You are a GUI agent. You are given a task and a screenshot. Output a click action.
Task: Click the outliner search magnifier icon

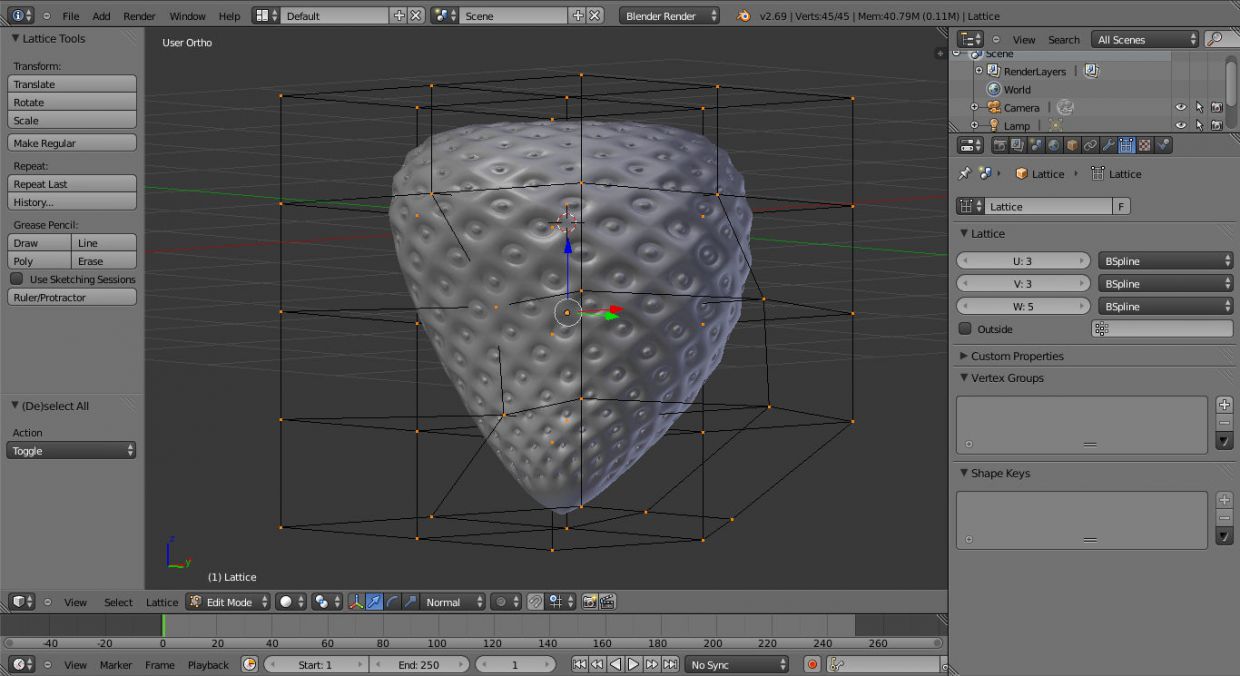coord(1215,39)
